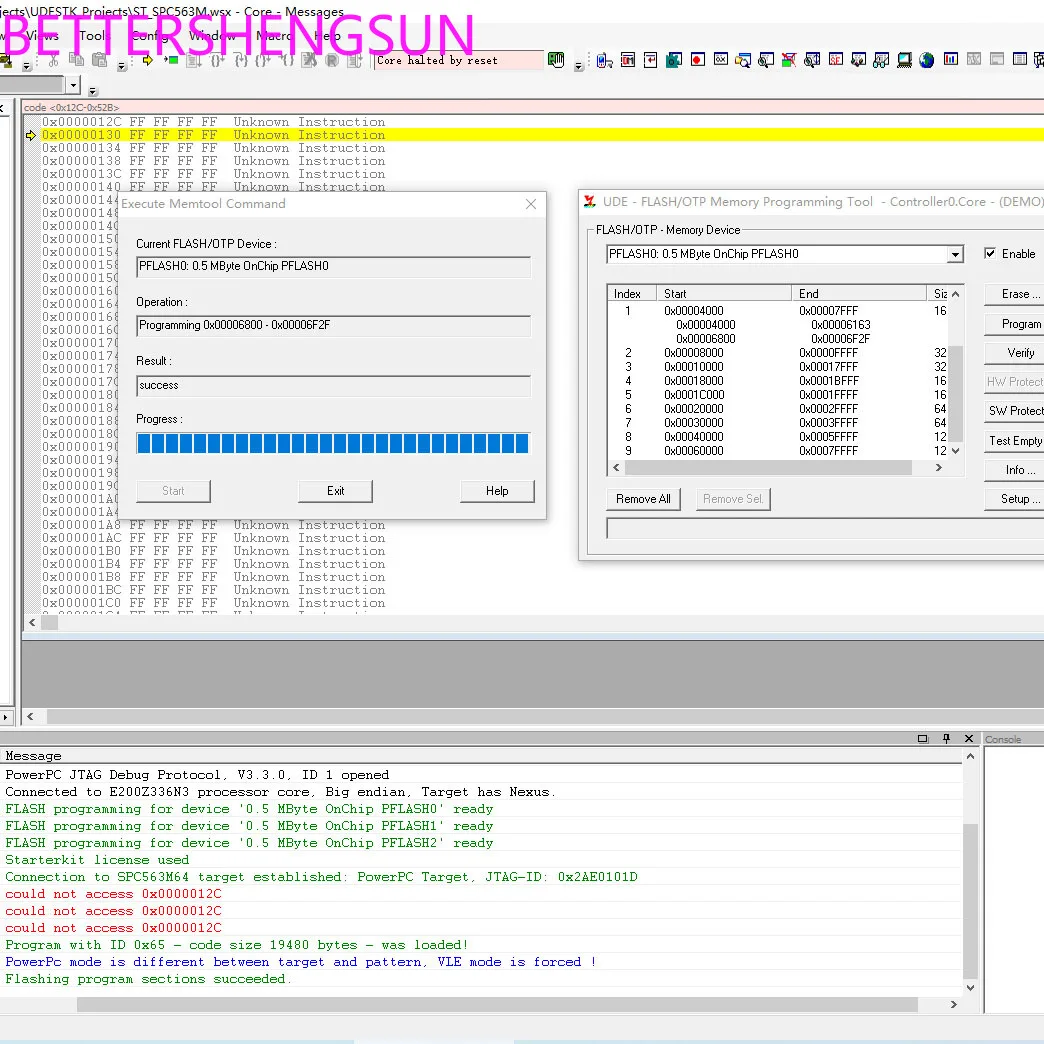The width and height of the screenshot is (1044, 1044).
Task: Click the Verify button in programming tool
Action: click(x=1020, y=353)
